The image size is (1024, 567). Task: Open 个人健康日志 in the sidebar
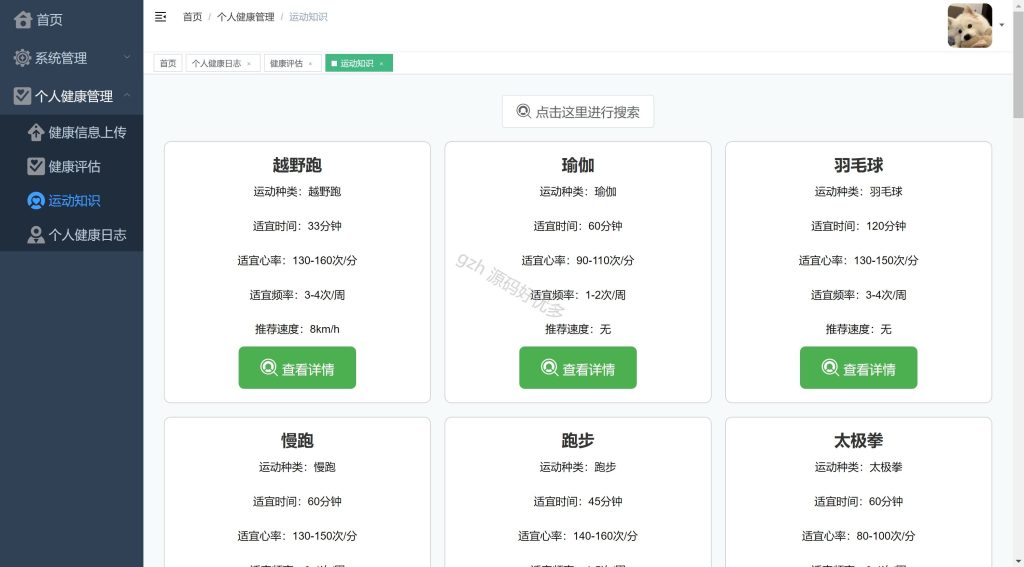[x=72, y=235]
